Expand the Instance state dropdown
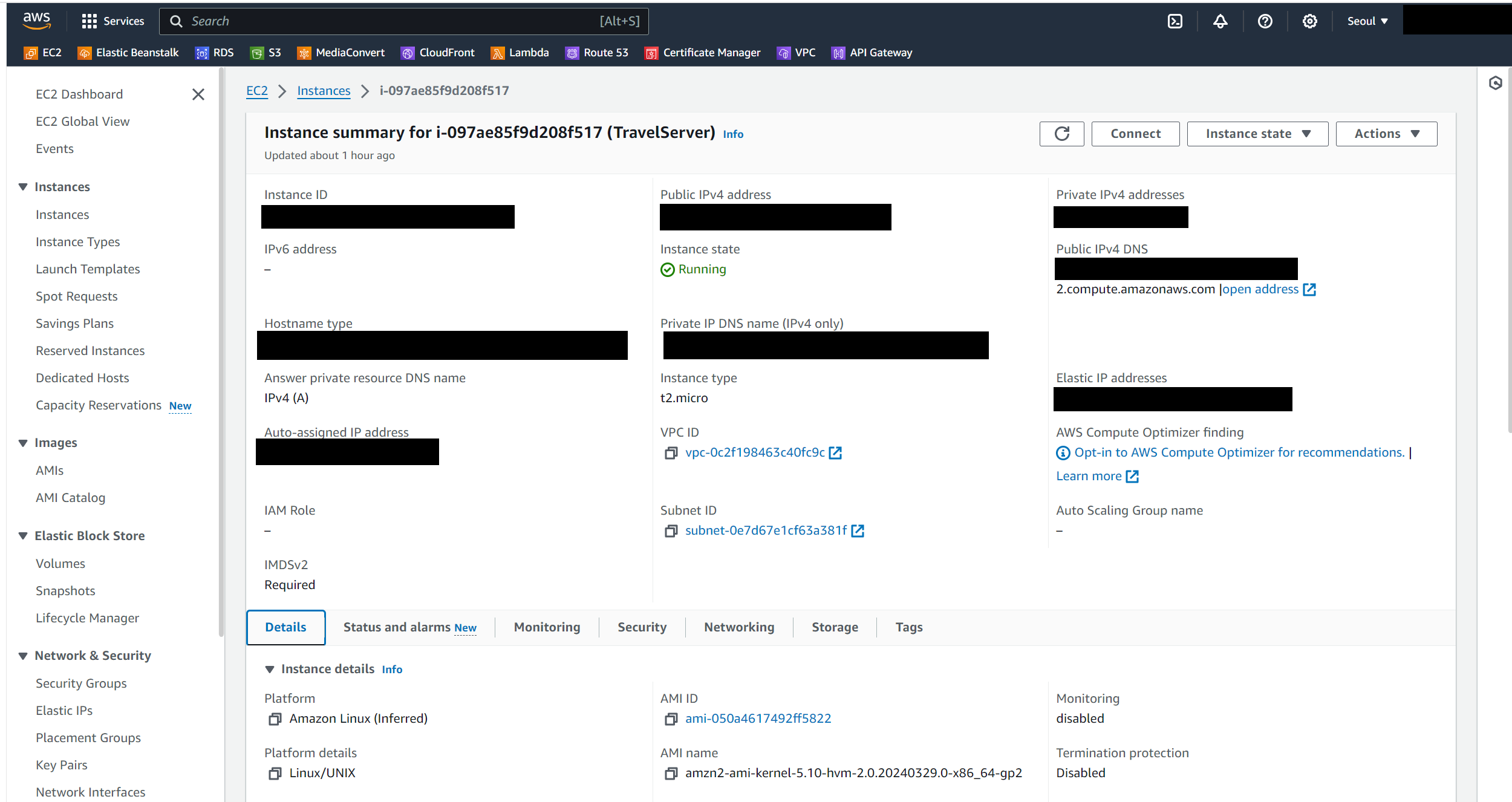The width and height of the screenshot is (1512, 802). click(1257, 134)
